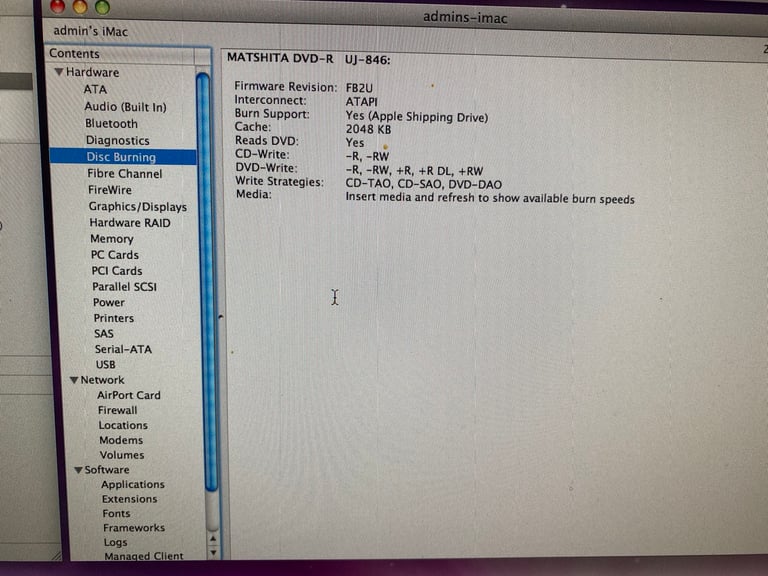Viewport: 768px width, 576px height.
Task: Click Cache value 2048 KB
Action: point(368,129)
